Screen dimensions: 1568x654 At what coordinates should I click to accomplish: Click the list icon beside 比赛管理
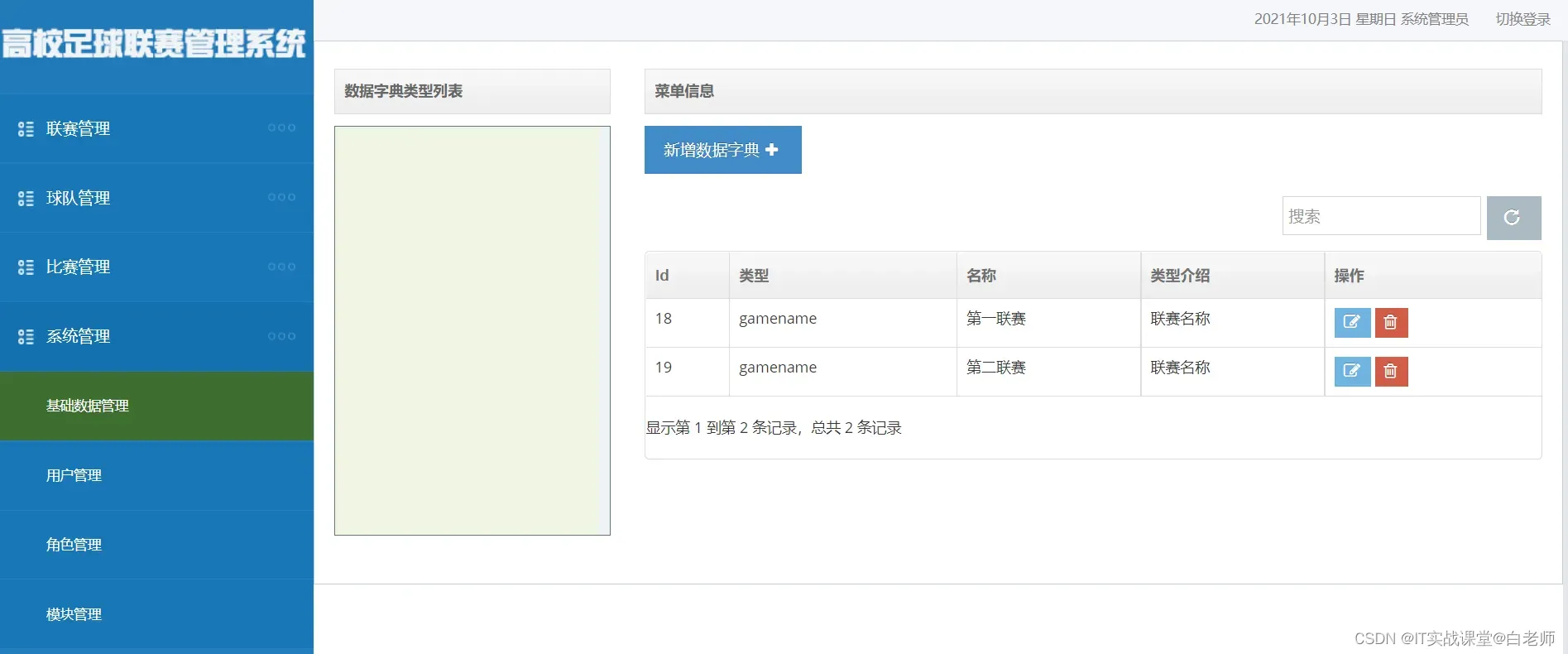pyautogui.click(x=26, y=267)
